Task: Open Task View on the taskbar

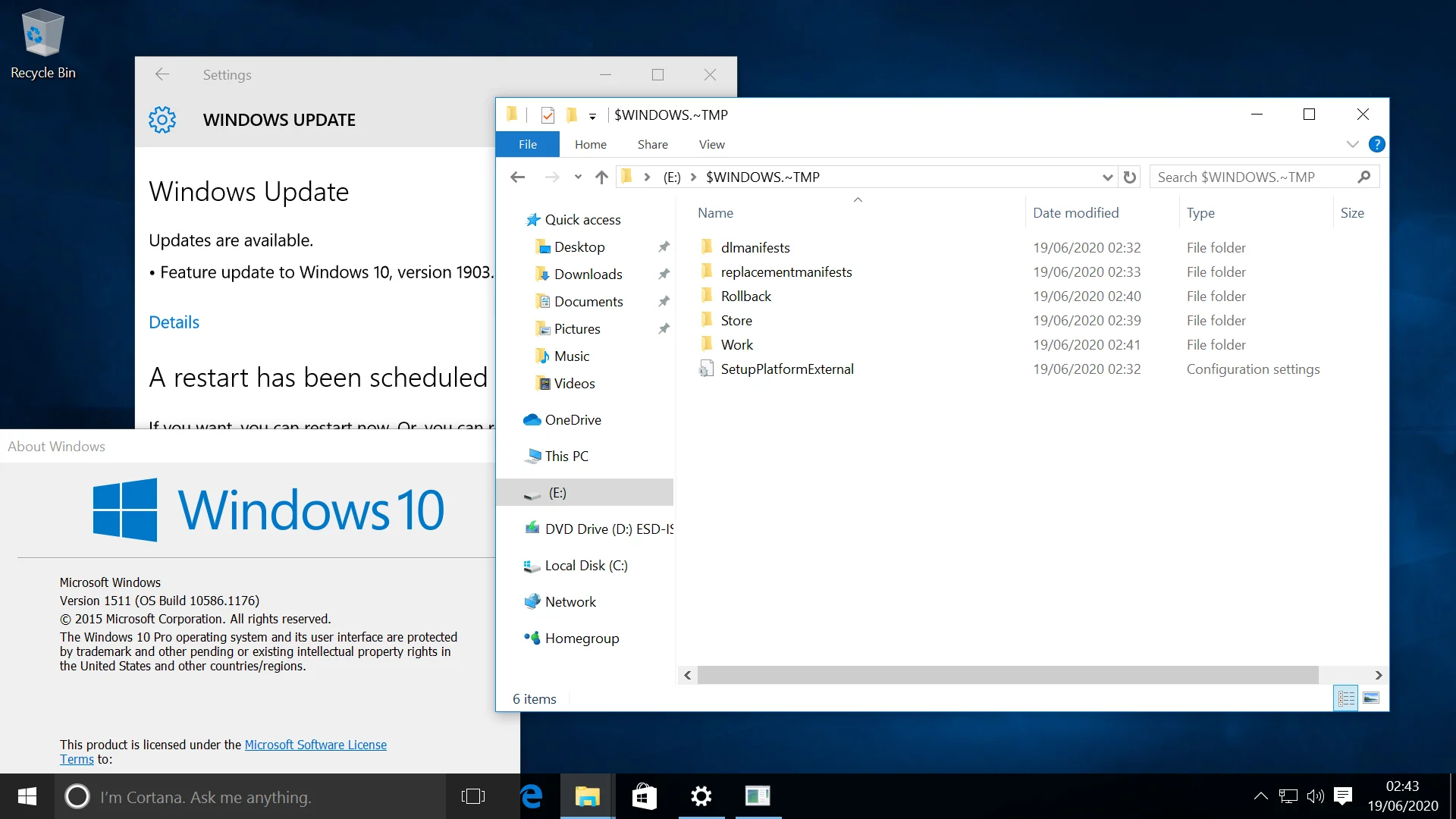Action: click(x=472, y=796)
